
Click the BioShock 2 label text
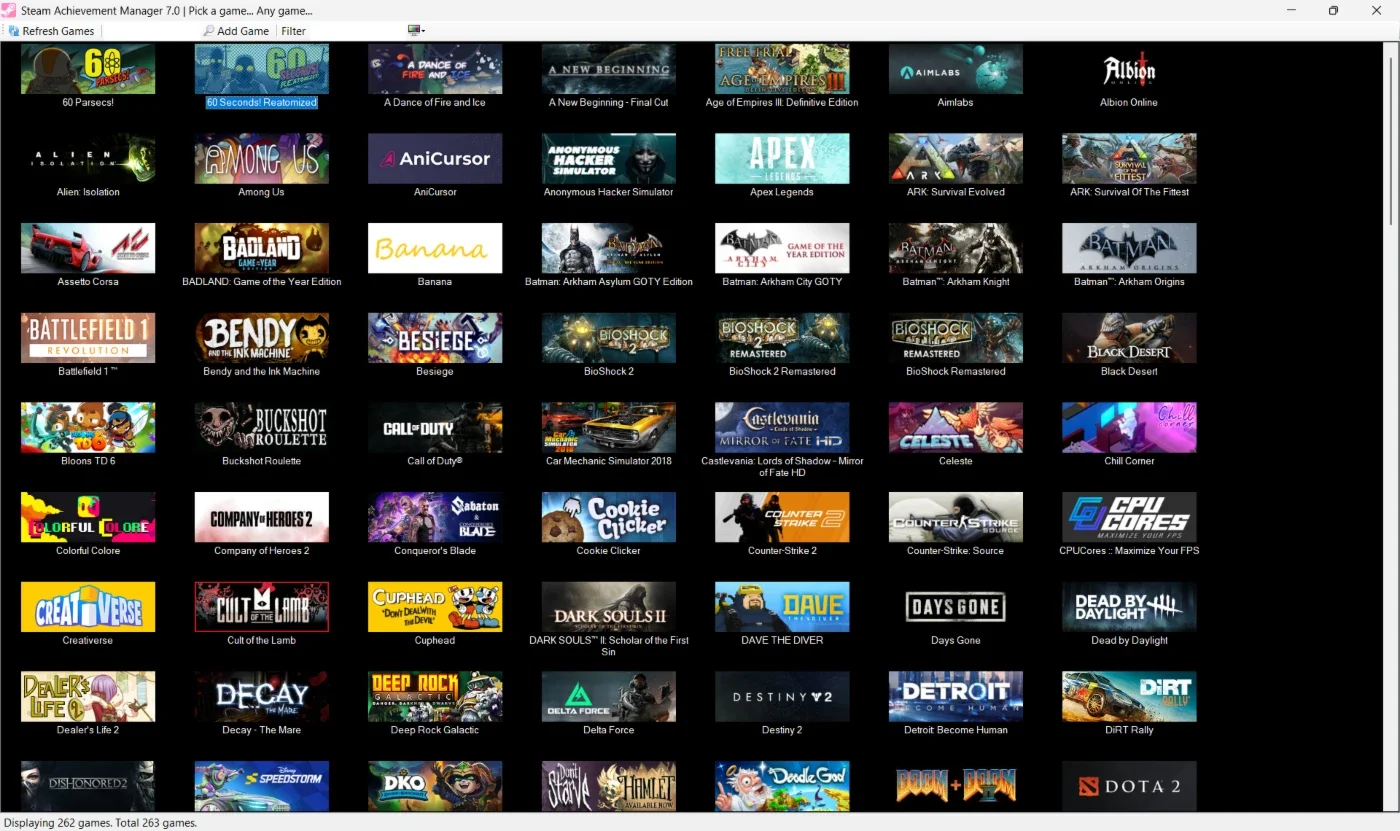coord(609,371)
